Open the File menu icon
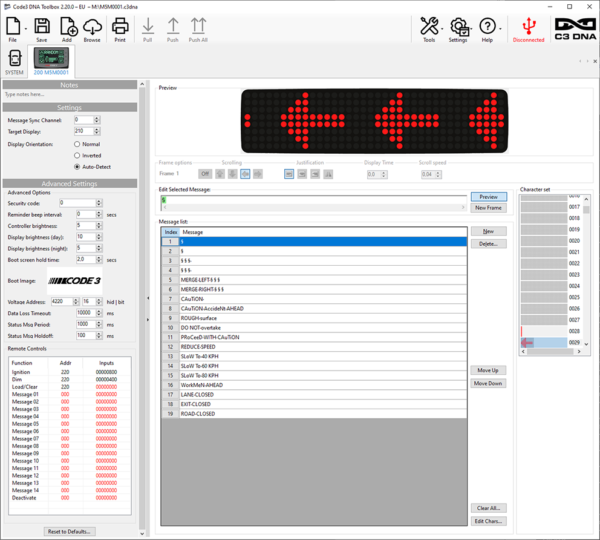Image resolution: width=600 pixels, height=540 pixels. [x=13, y=26]
